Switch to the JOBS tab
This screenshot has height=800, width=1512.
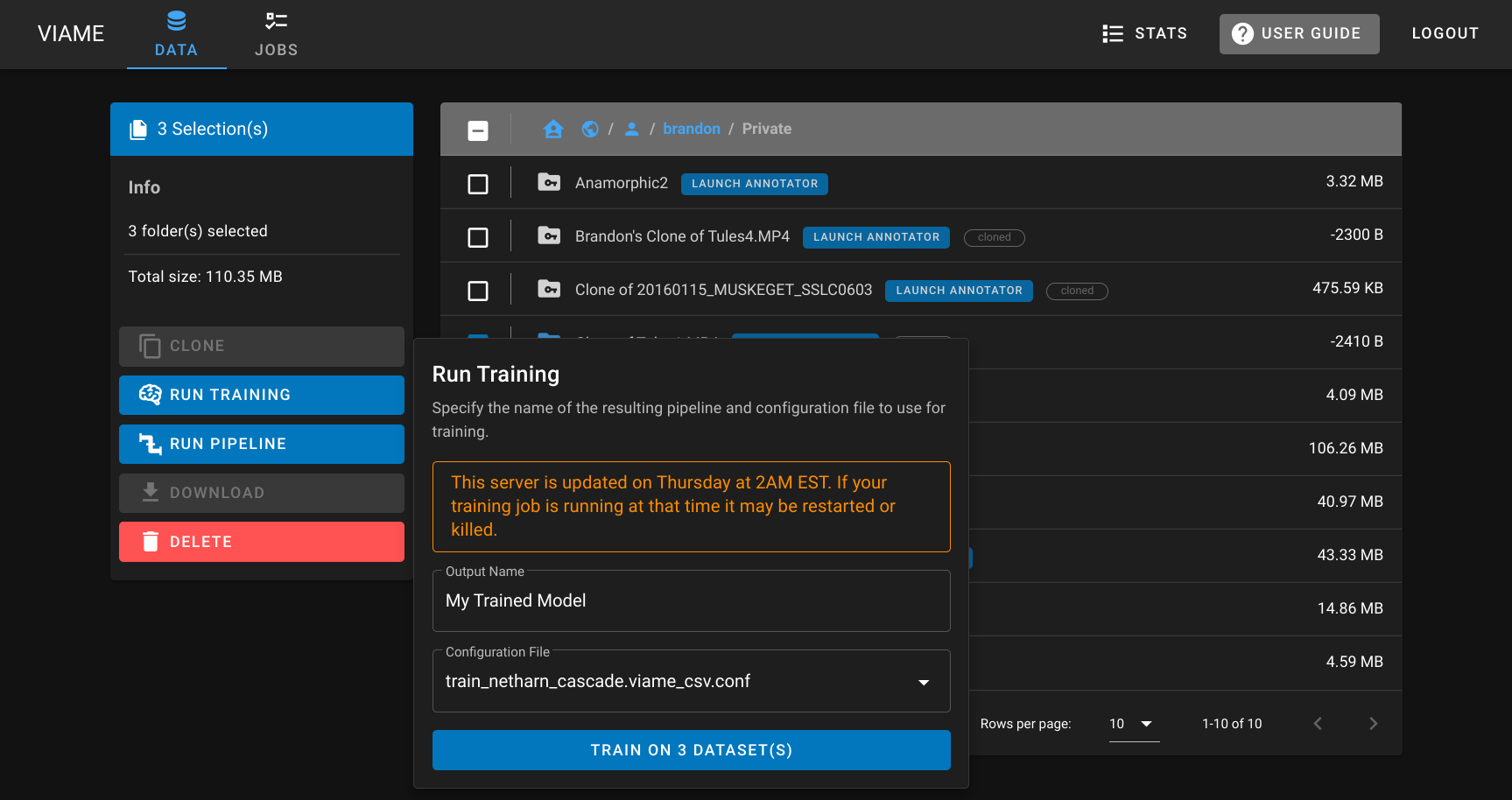point(276,34)
